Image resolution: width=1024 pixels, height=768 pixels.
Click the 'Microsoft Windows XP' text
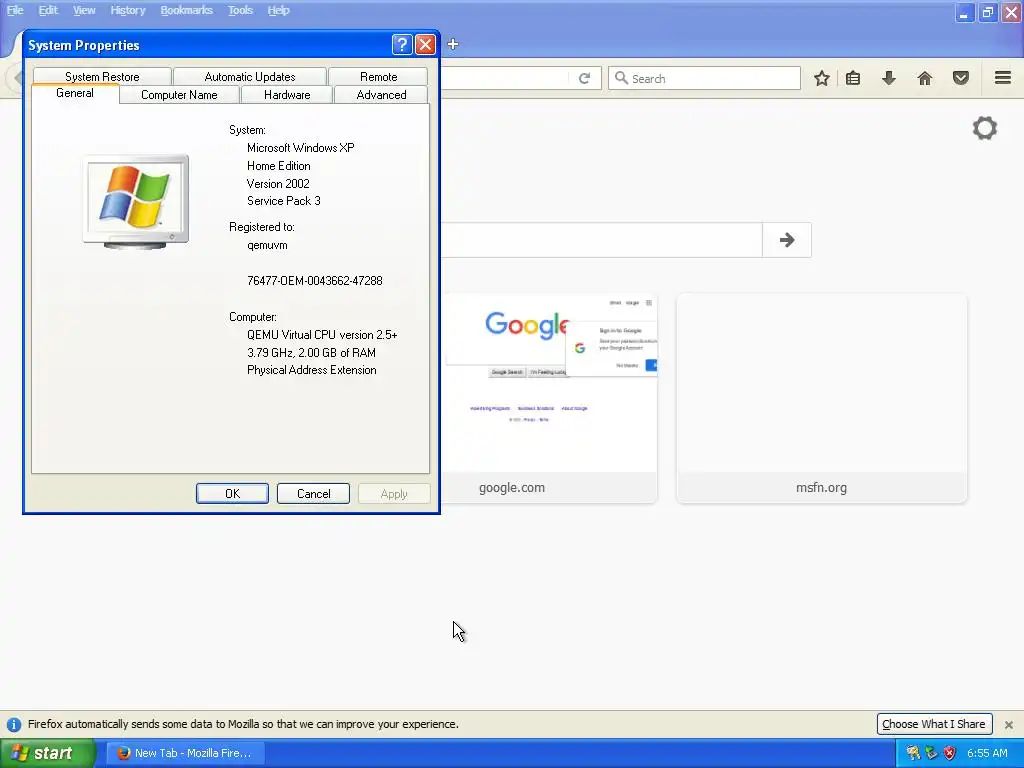coord(300,148)
